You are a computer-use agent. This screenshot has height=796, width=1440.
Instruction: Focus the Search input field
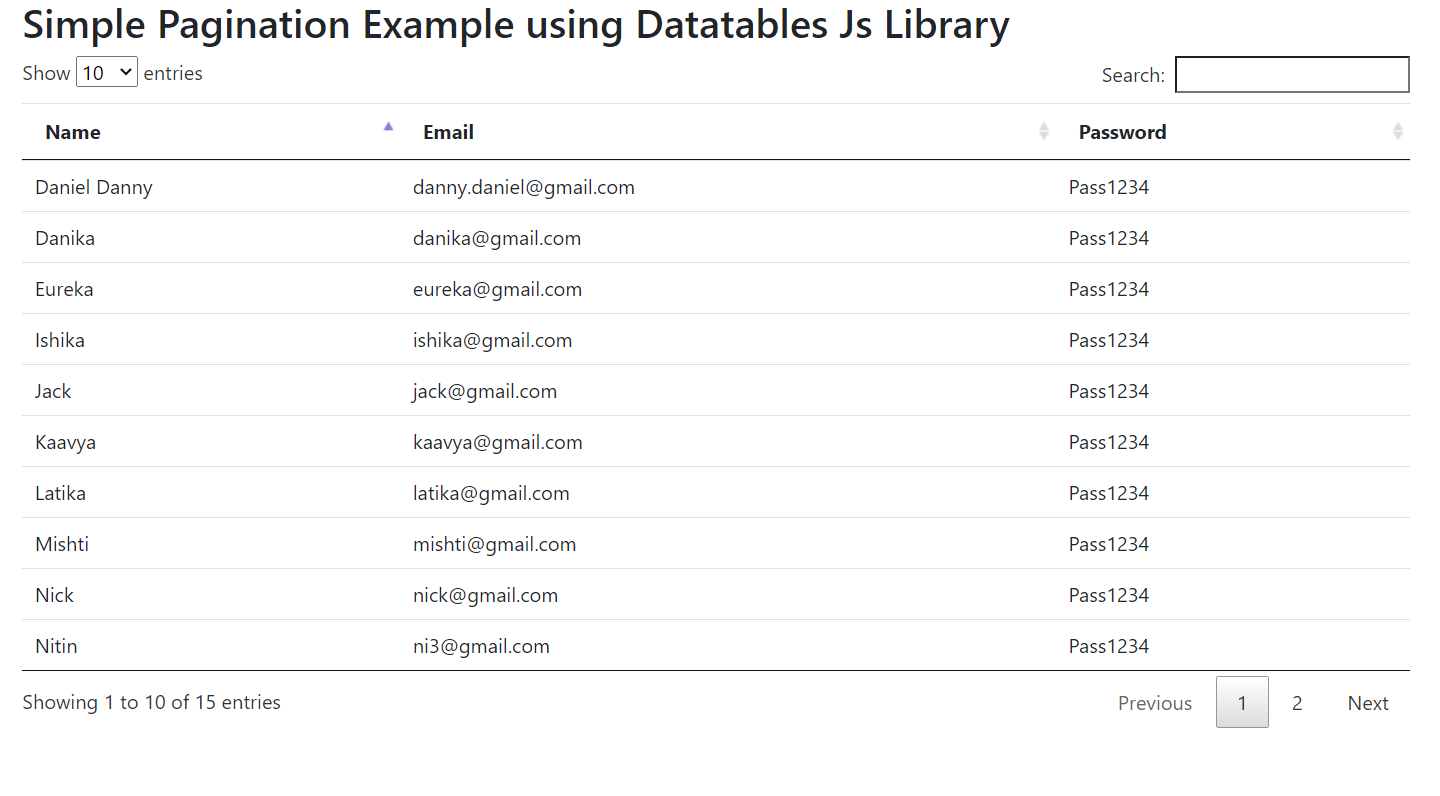(1292, 74)
